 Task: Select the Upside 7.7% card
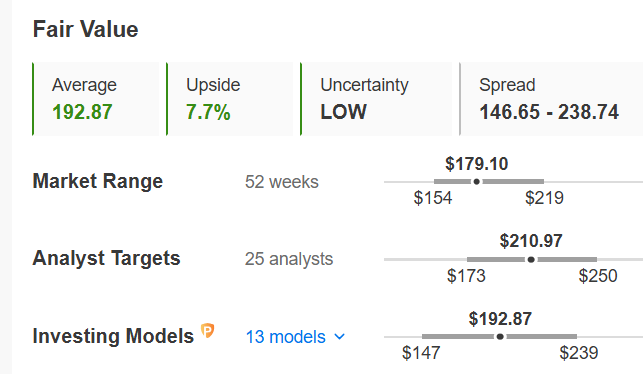click(x=230, y=99)
